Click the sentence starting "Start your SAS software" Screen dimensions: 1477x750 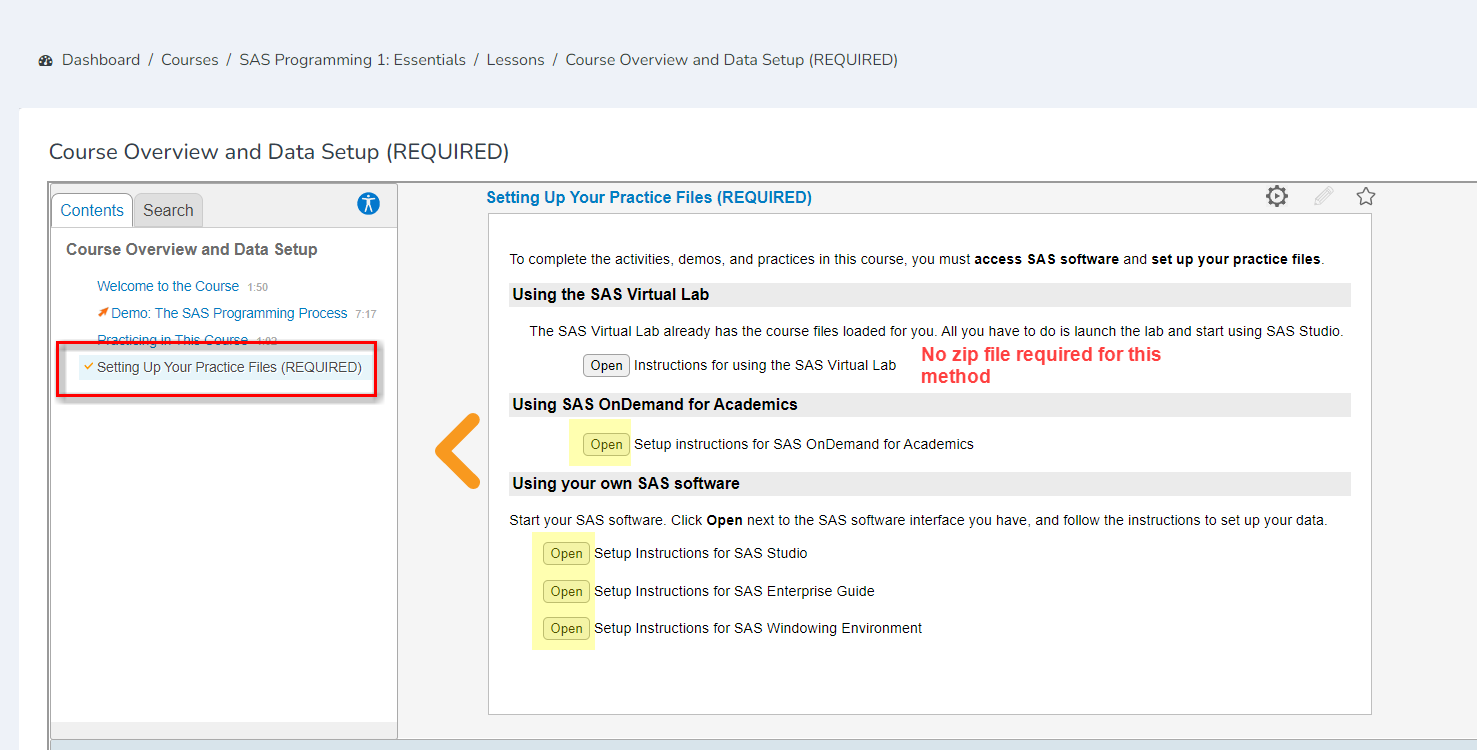point(918,520)
